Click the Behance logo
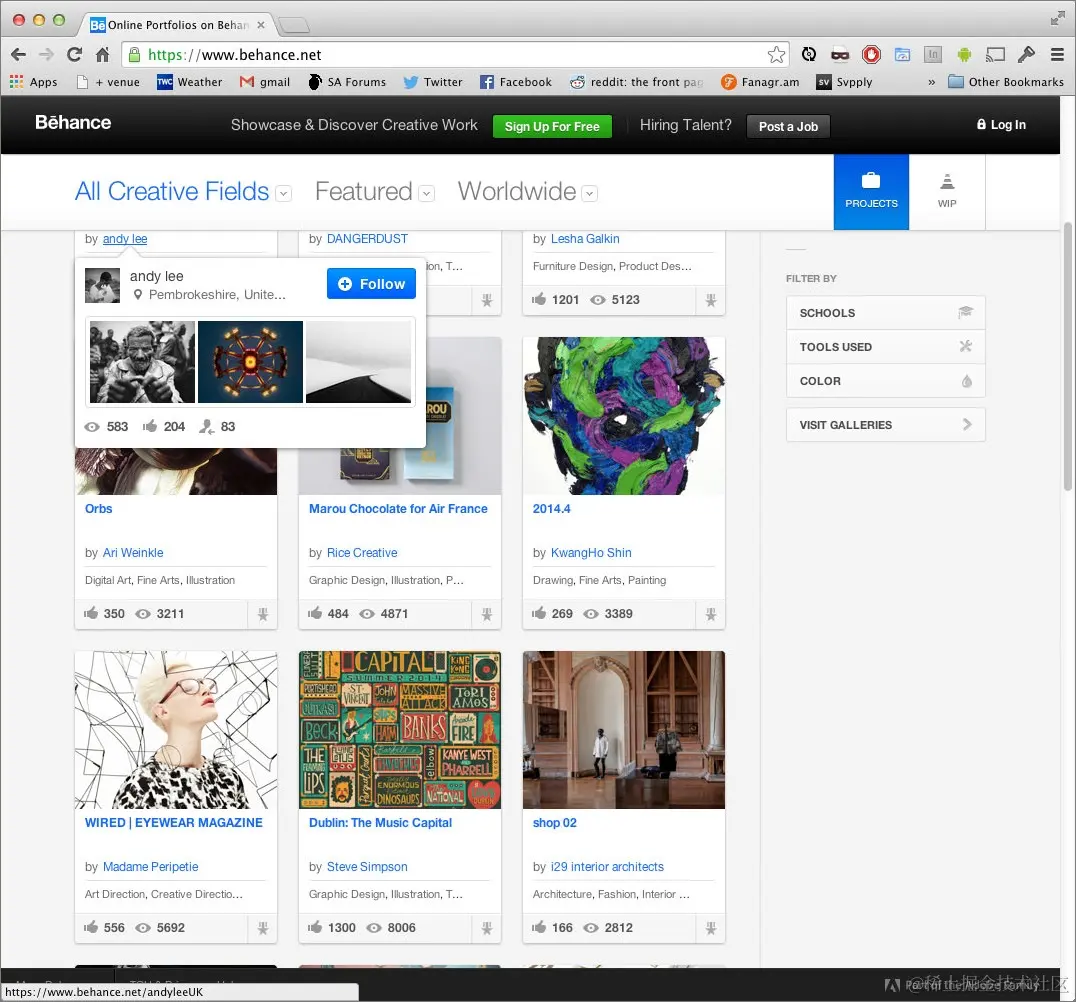Screen dimensions: 1076x1002 click(73, 123)
